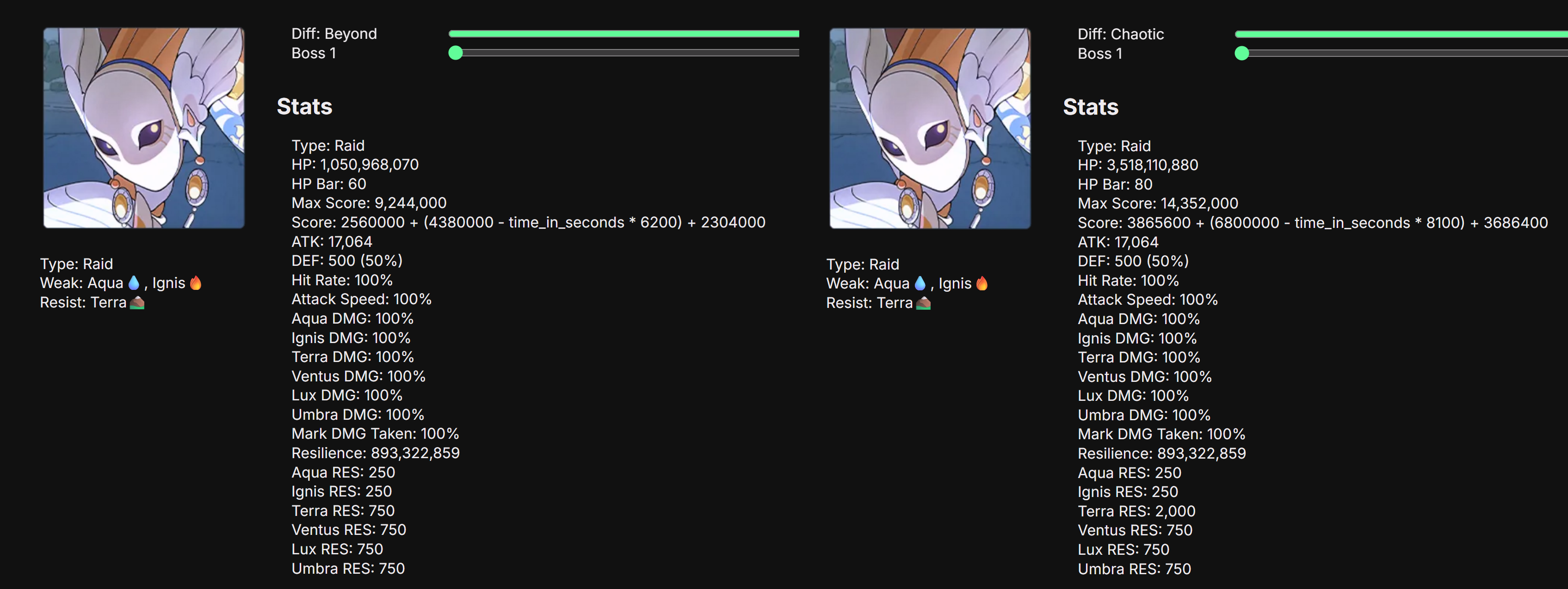Open the boss portrait next to Diff: Chaotic
The height and width of the screenshot is (589, 1568).
[930, 129]
